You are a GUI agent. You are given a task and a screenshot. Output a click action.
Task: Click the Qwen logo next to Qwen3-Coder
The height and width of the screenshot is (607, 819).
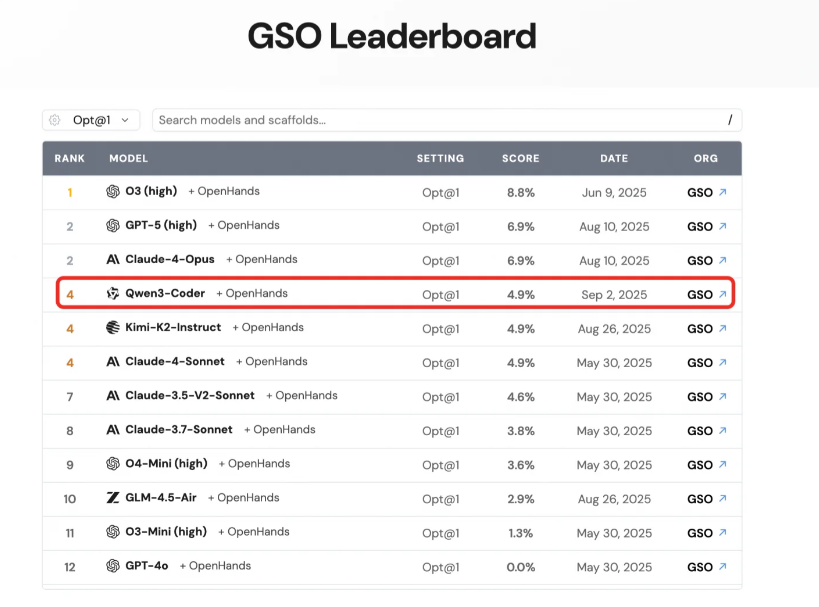pos(113,294)
